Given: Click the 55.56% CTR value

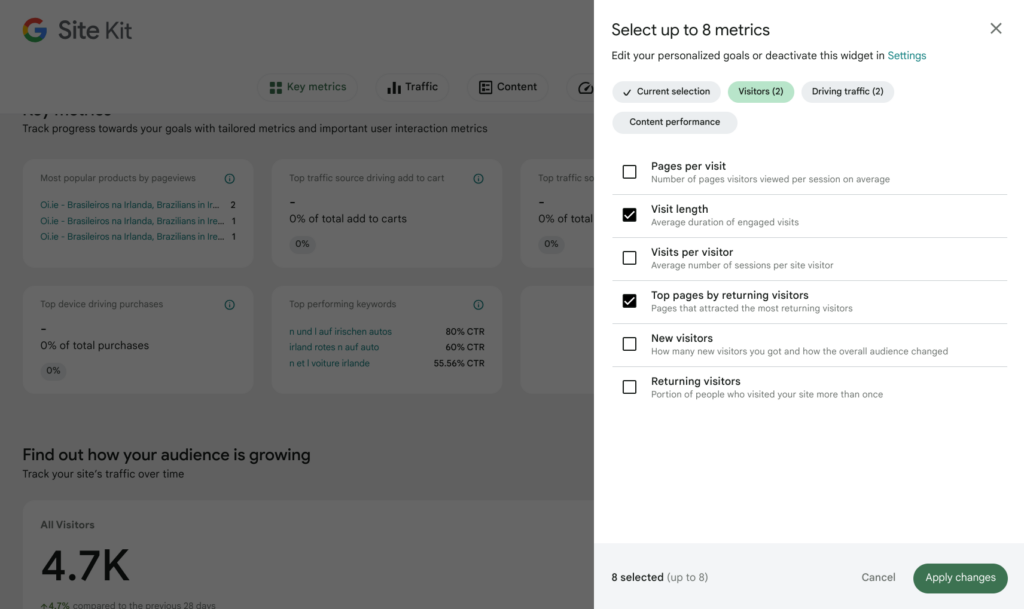Looking at the screenshot, I should point(459,363).
